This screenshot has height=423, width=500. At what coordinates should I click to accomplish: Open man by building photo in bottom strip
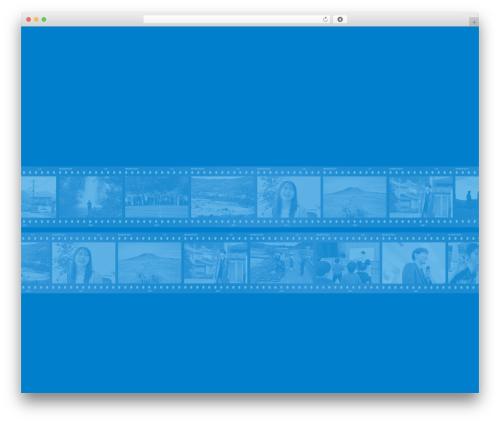click(x=216, y=263)
